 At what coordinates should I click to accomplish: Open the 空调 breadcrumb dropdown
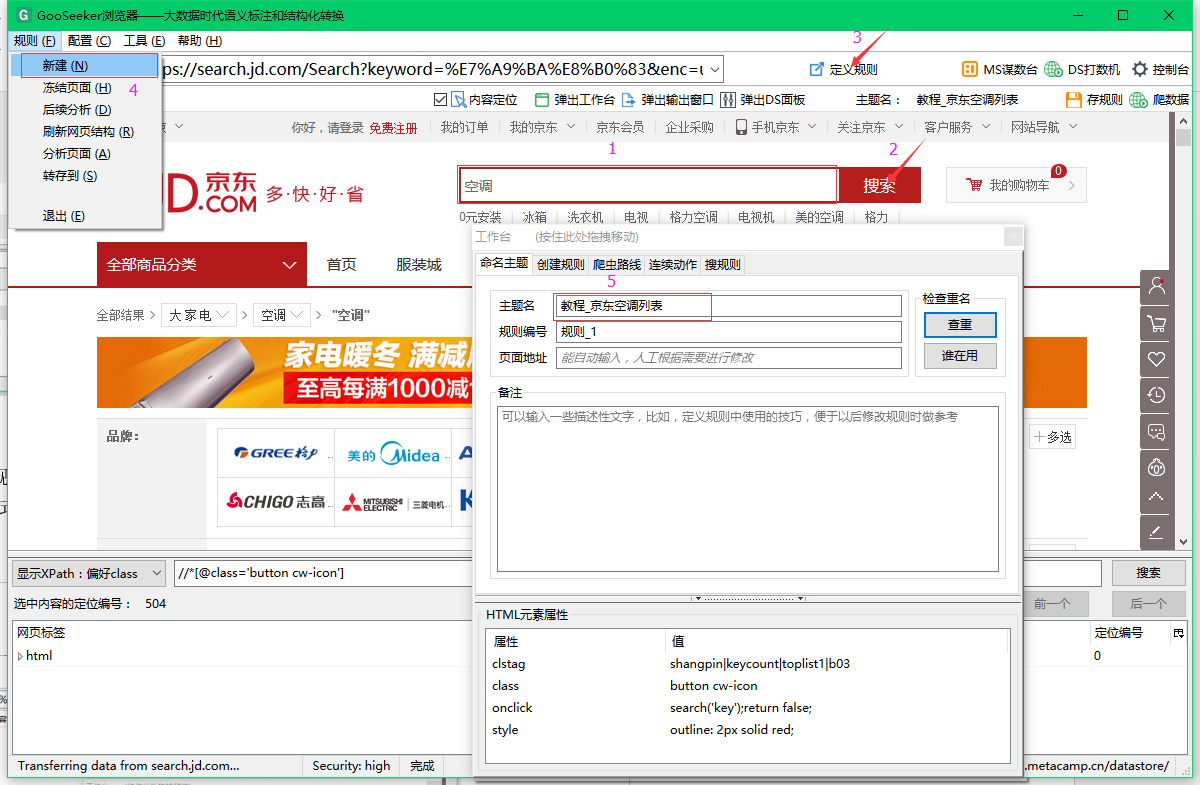pos(281,315)
